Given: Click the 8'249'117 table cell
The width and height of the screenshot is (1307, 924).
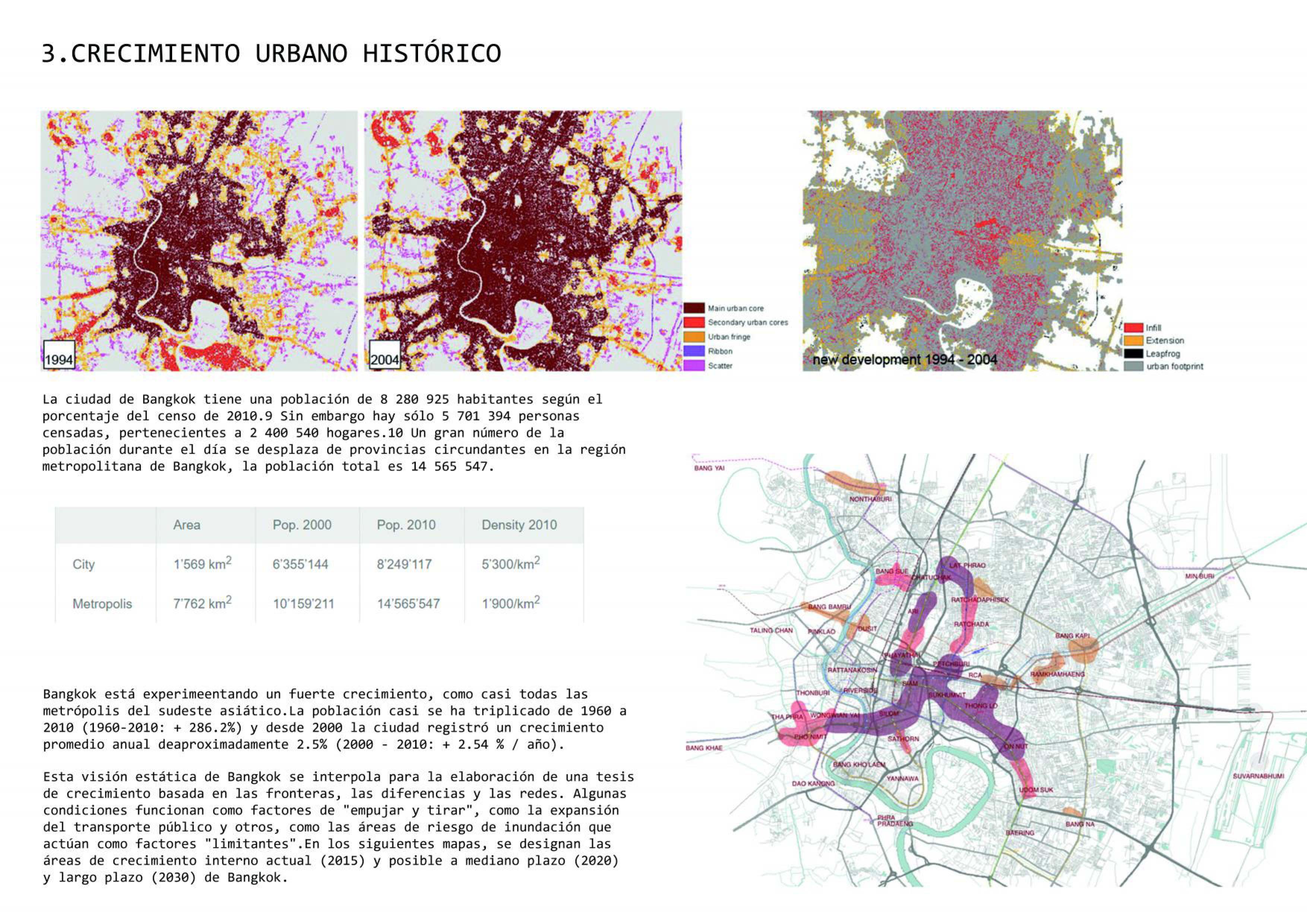Looking at the screenshot, I should pos(404,564).
